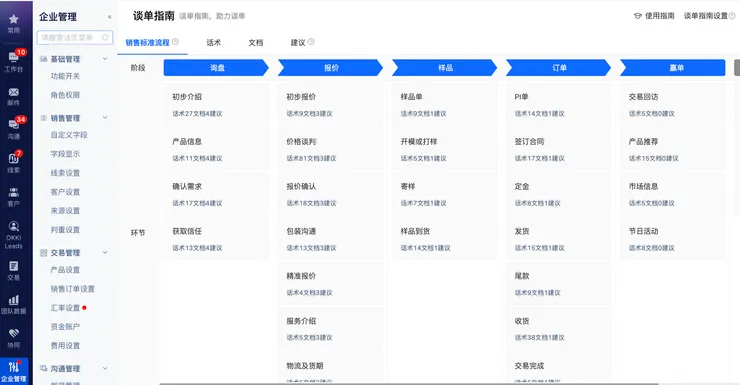Image resolution: width=740 pixels, height=385 pixels.
Task: Open 线索设置 menu item
Action: (65, 173)
